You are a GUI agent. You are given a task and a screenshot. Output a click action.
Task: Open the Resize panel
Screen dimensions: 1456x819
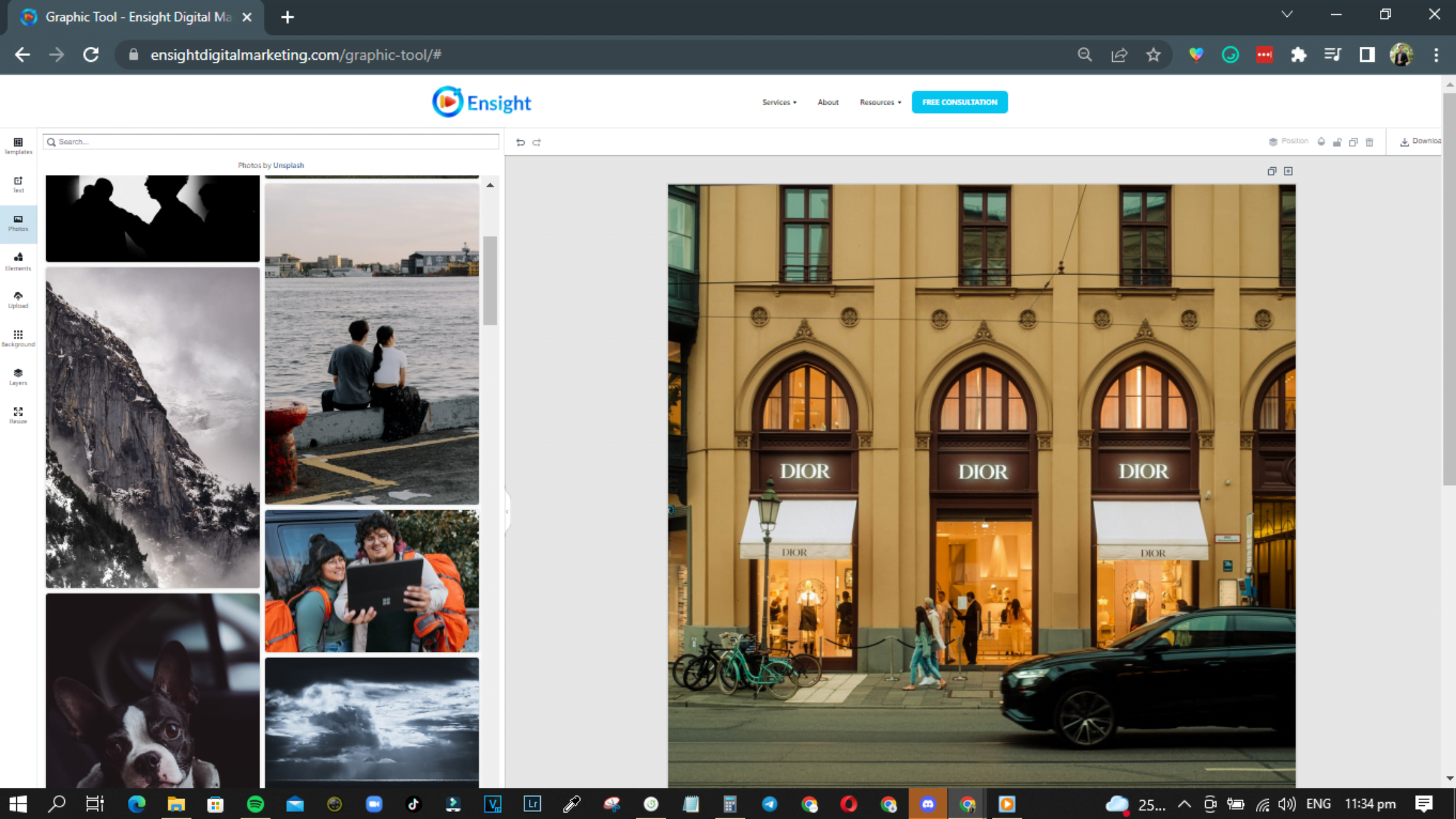[18, 415]
